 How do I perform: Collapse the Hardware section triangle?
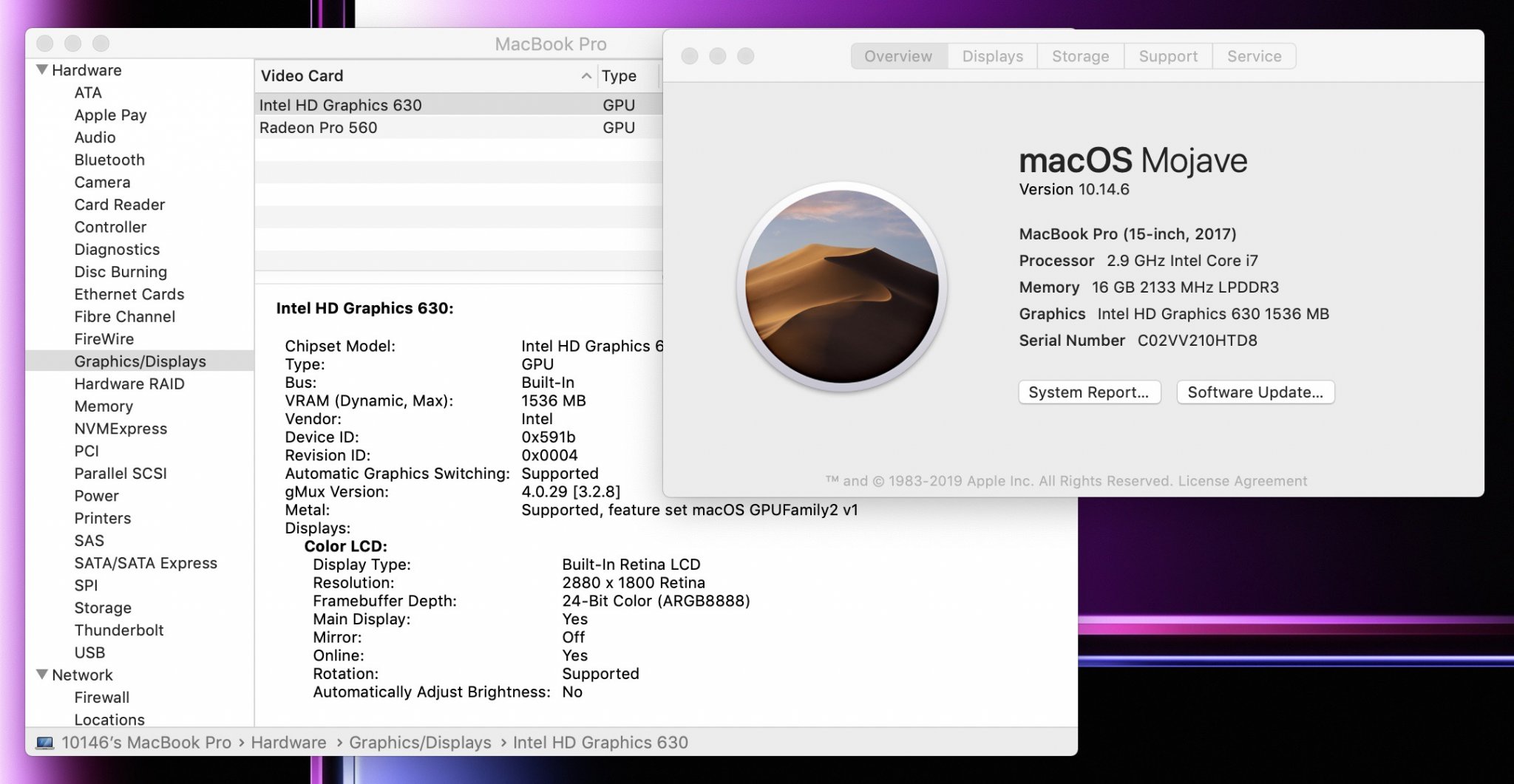point(42,69)
